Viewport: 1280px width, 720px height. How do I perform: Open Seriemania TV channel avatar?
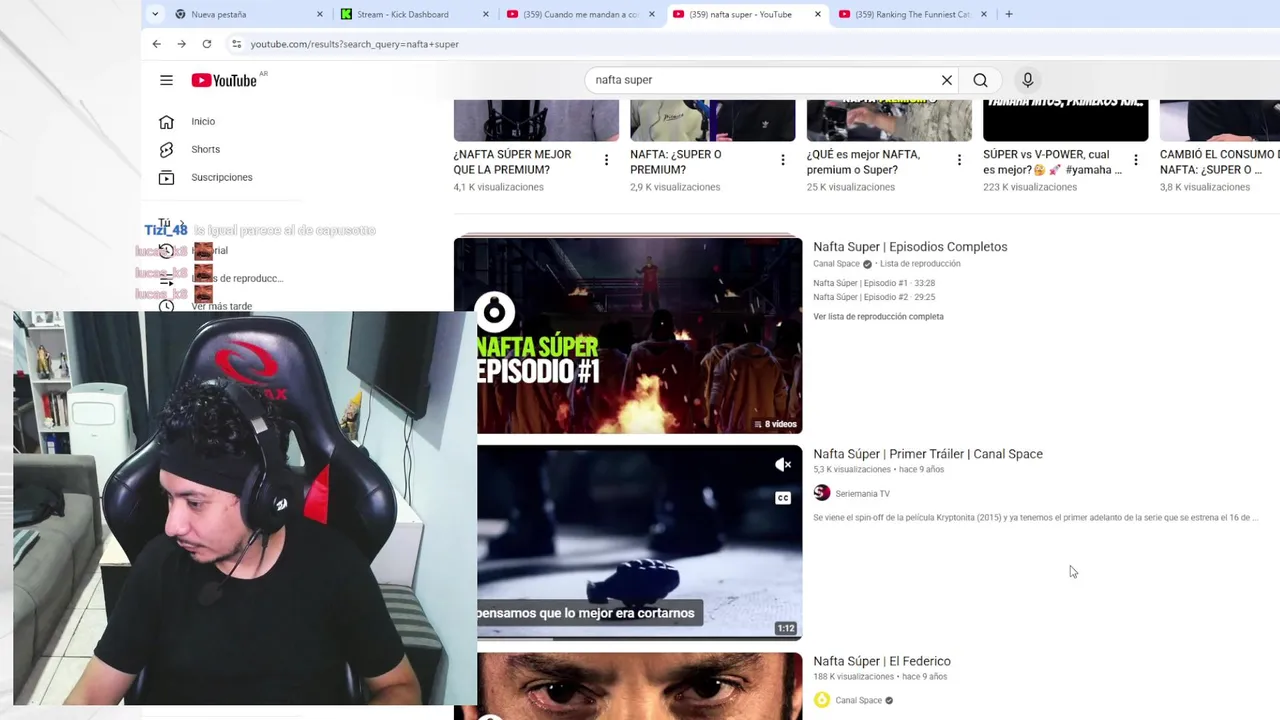point(822,493)
